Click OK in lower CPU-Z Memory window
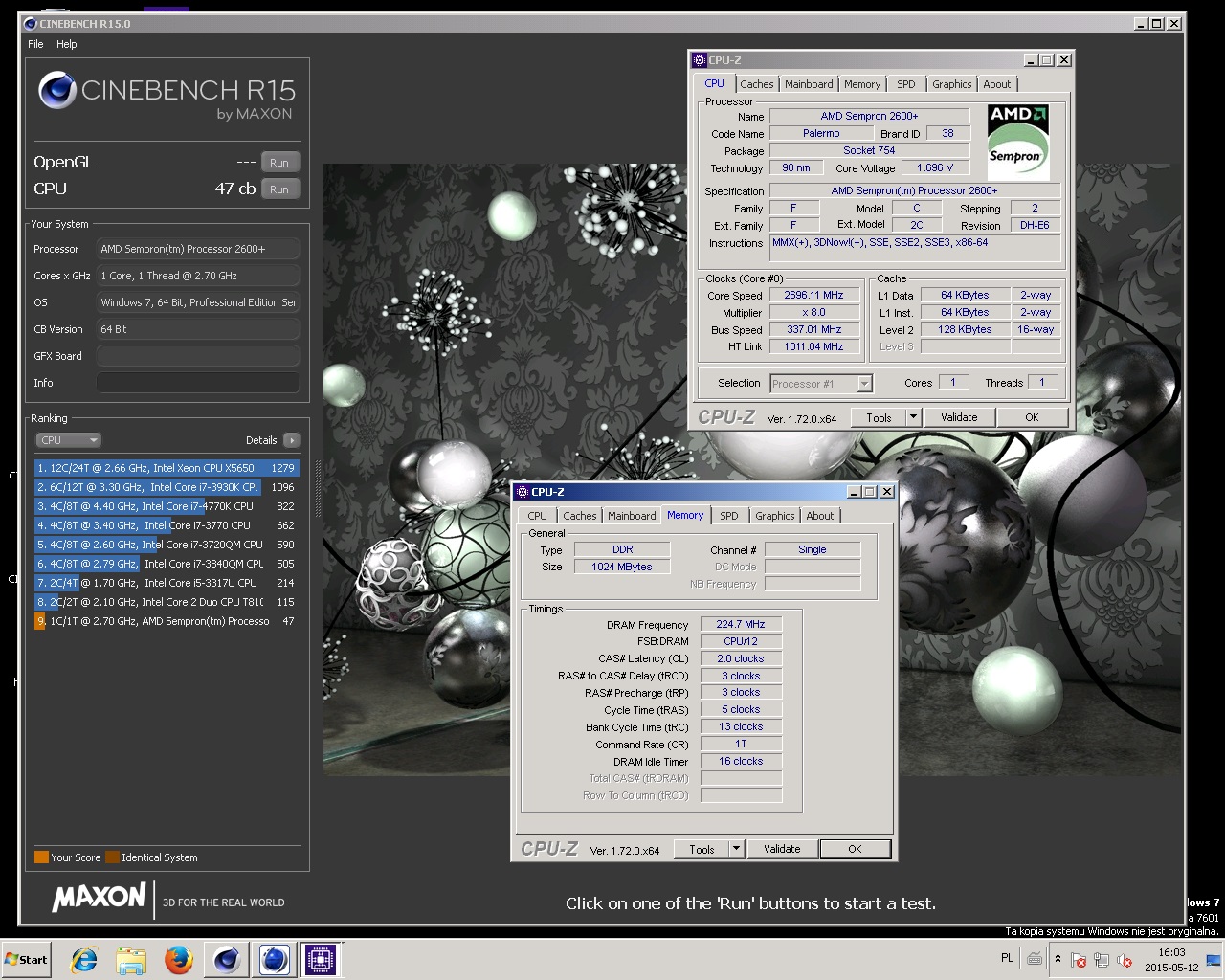1225x980 pixels. pos(855,849)
